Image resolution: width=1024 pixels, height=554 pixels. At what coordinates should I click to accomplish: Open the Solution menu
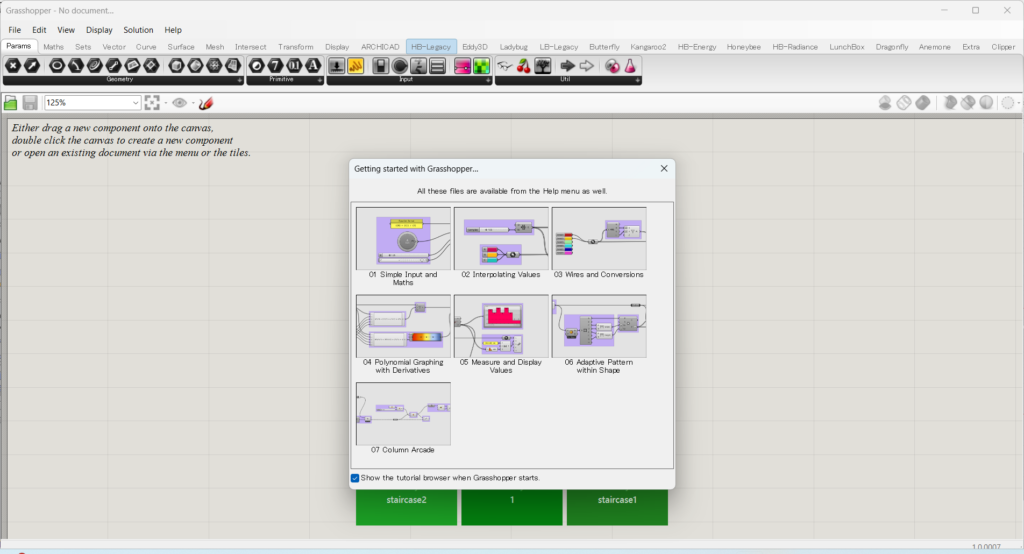[x=138, y=30]
